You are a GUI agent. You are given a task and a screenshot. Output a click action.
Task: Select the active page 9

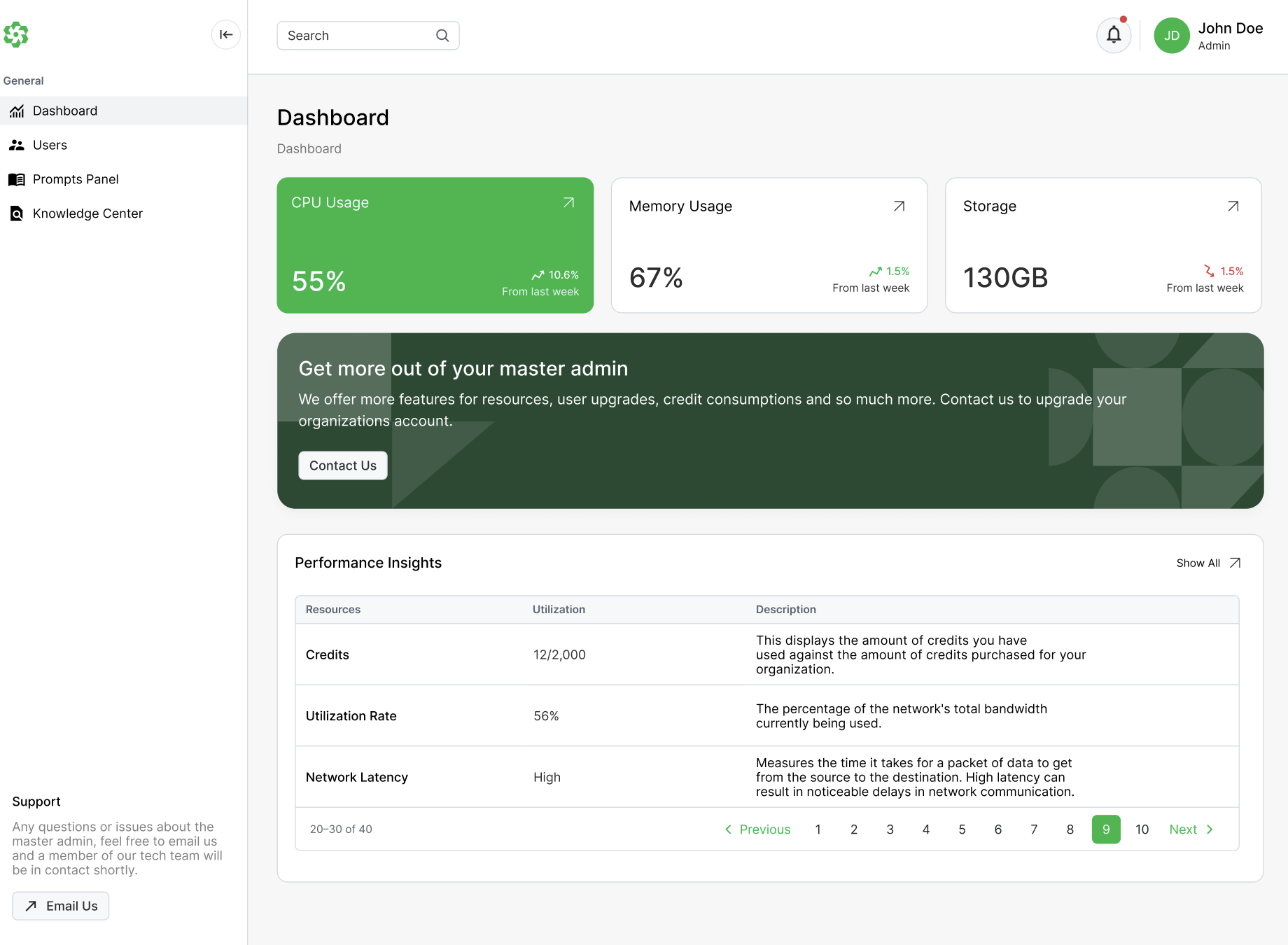[1106, 829]
